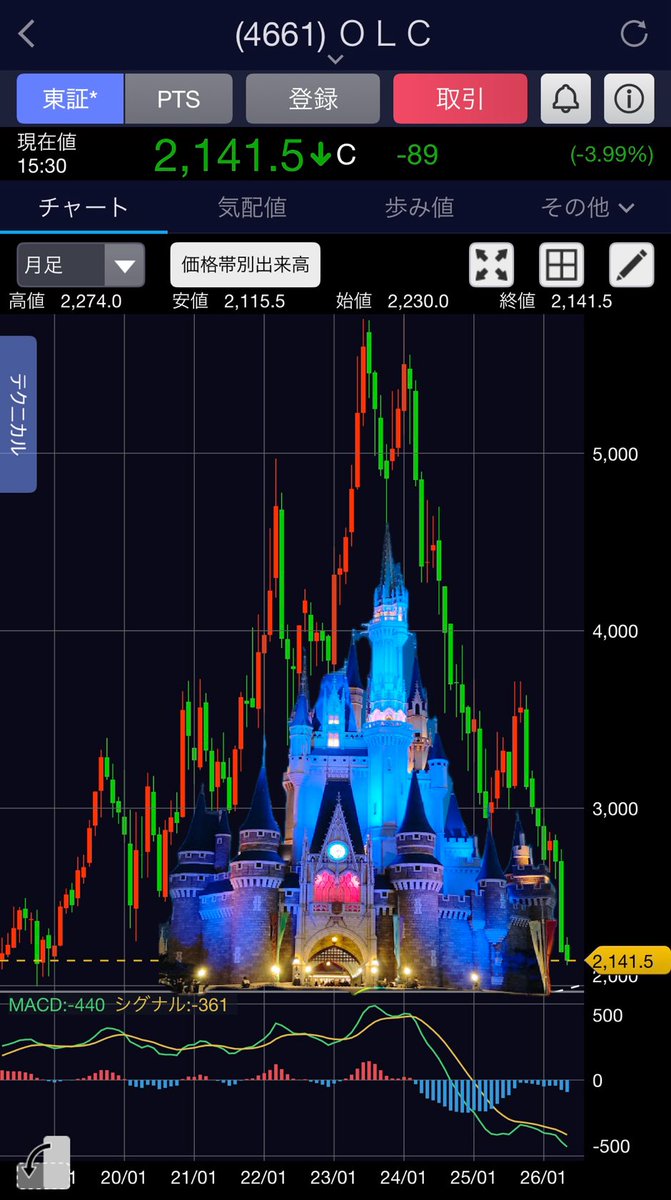This screenshot has width=671, height=1200.
Task: Click the 21/01 date axis label
Action: point(194,1177)
